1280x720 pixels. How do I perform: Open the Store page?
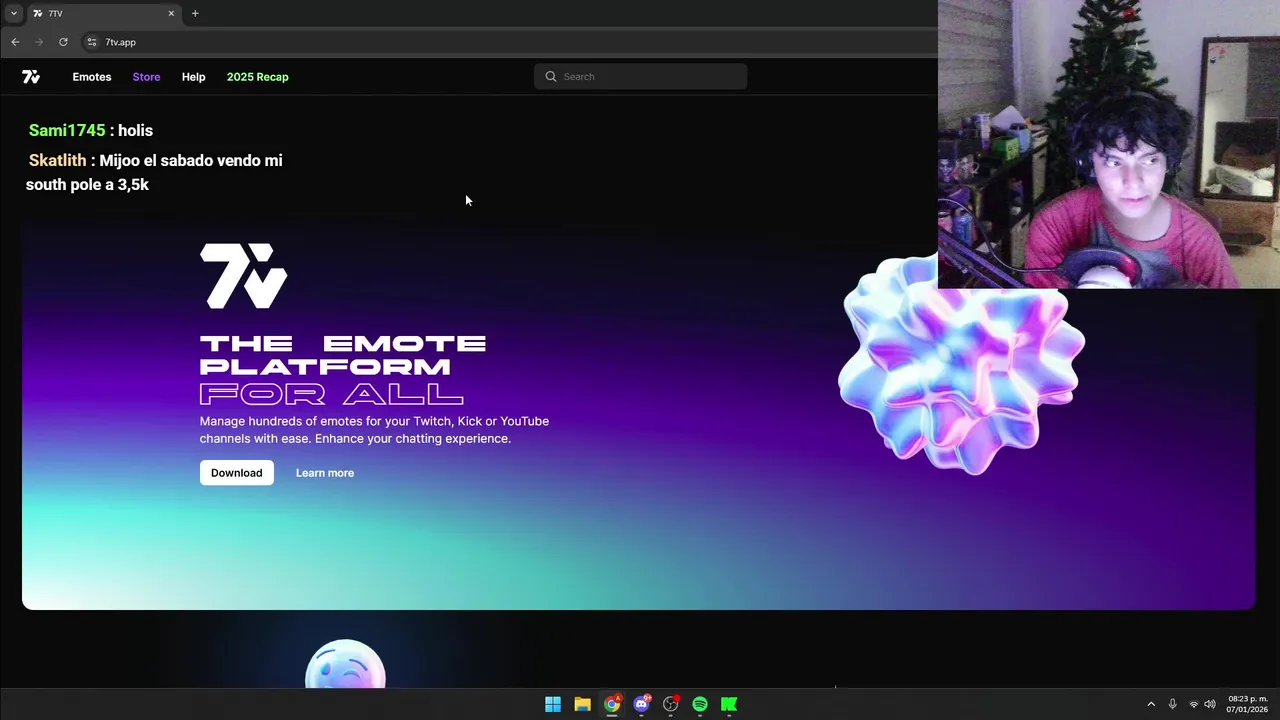[146, 77]
